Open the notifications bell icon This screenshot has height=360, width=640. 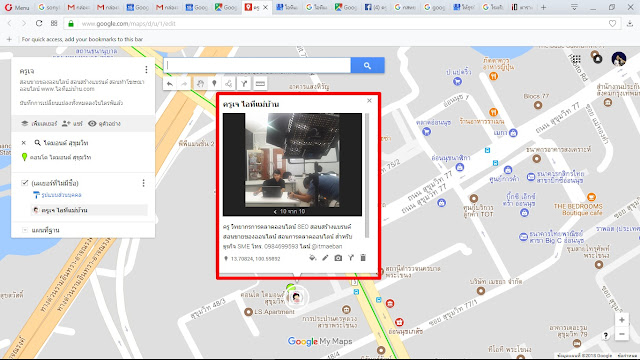(x=598, y=59)
